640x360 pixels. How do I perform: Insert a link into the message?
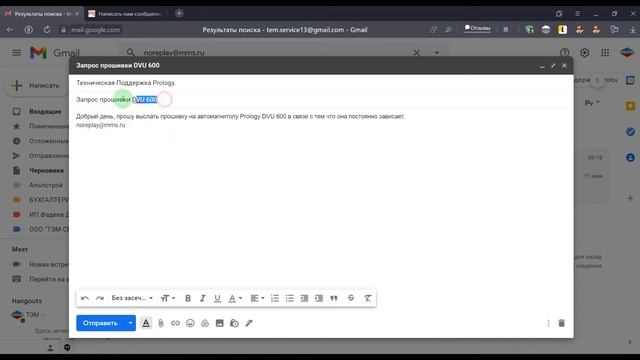pyautogui.click(x=176, y=323)
